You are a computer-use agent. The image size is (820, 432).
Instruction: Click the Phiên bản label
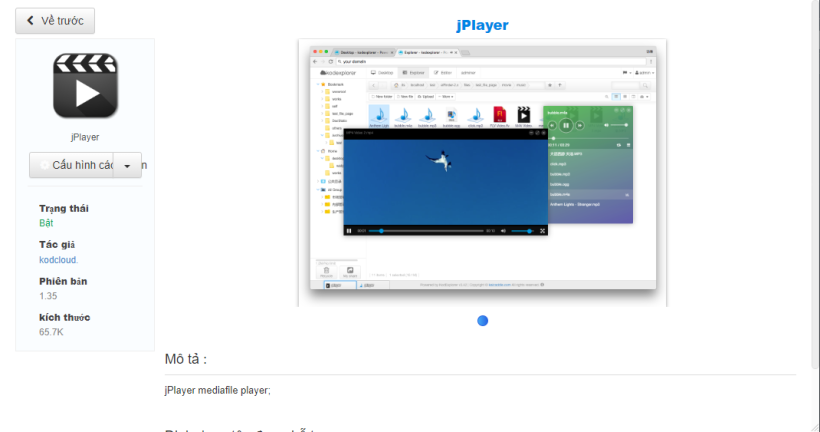coord(63,281)
